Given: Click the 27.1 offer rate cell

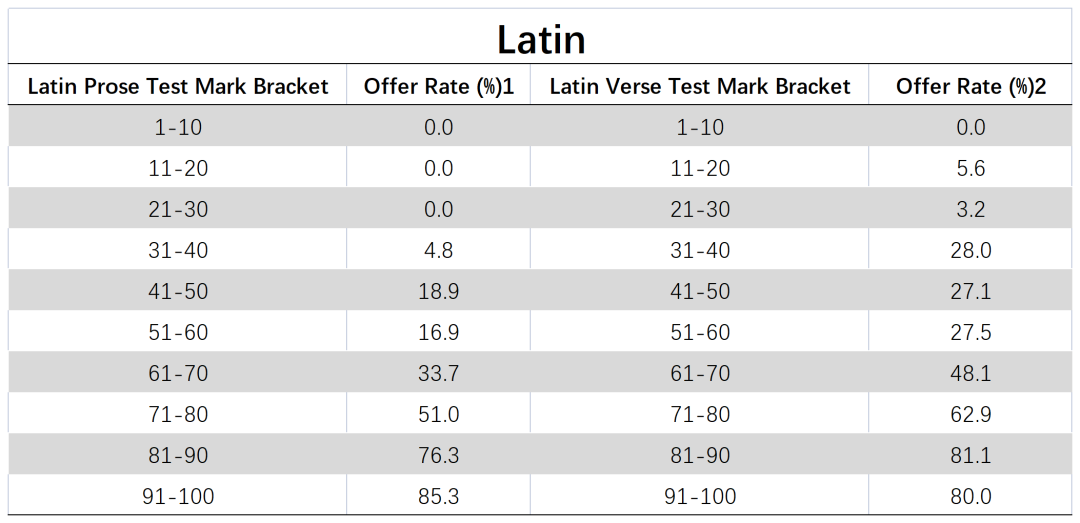Looking at the screenshot, I should point(970,291).
